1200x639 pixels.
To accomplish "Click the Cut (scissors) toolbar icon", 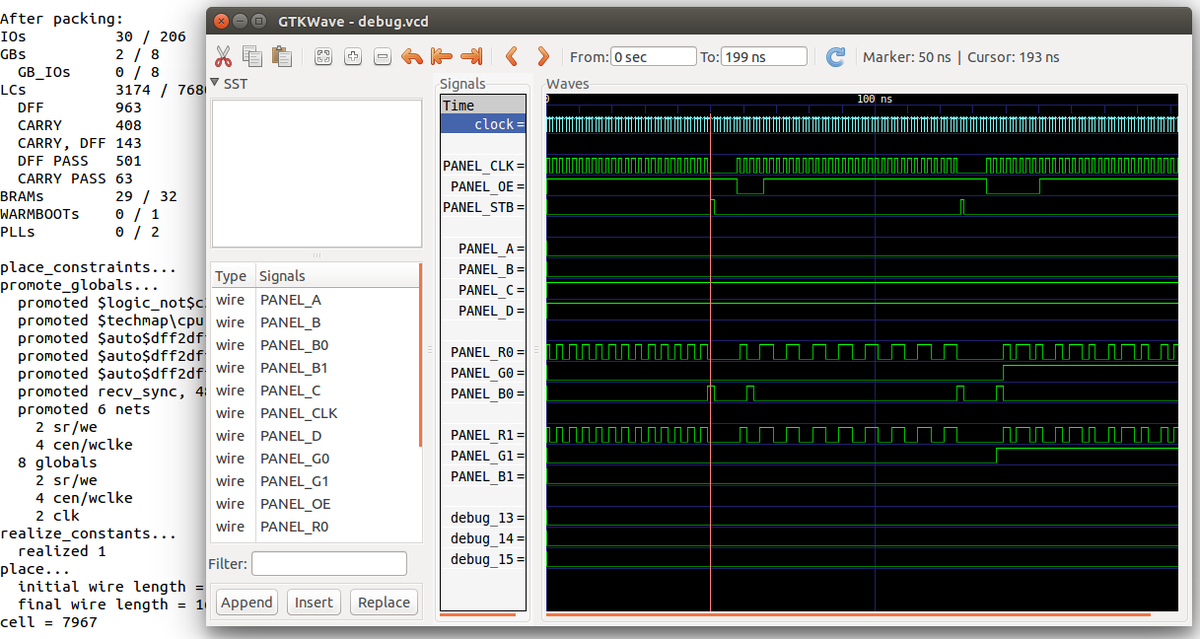I will point(223,57).
